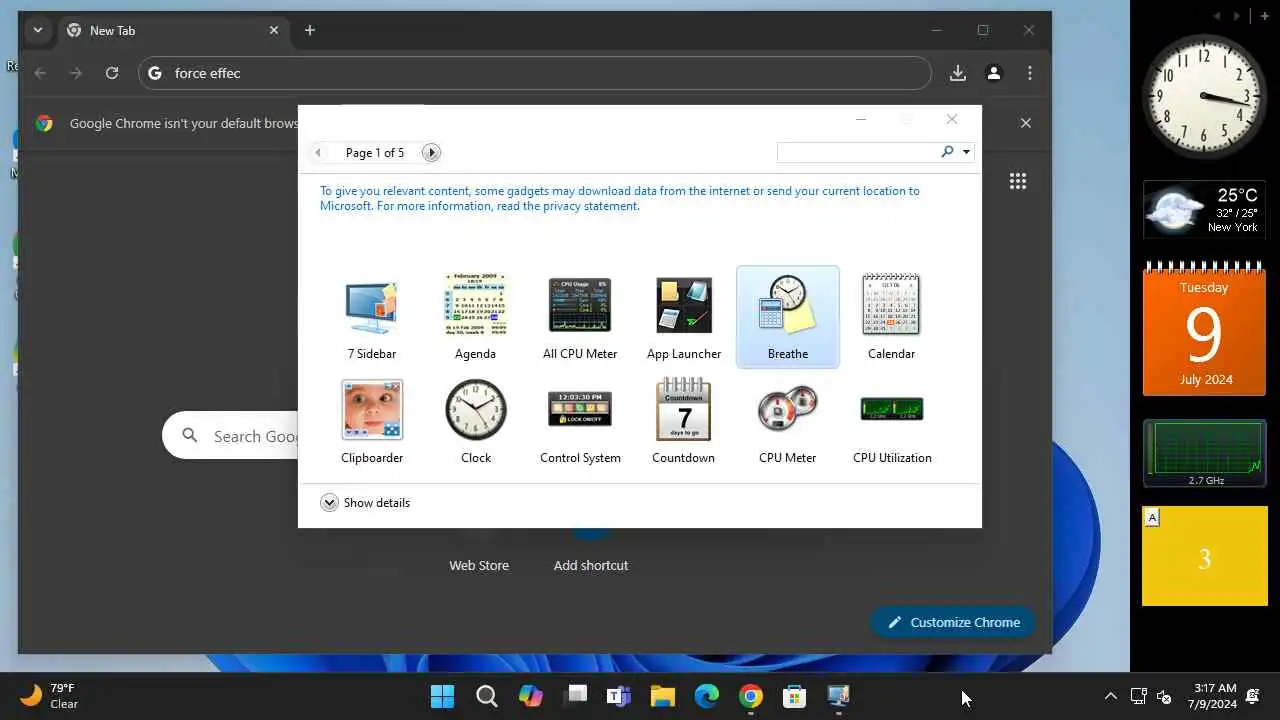Select the Clock gadget icon

pyautogui.click(x=476, y=409)
